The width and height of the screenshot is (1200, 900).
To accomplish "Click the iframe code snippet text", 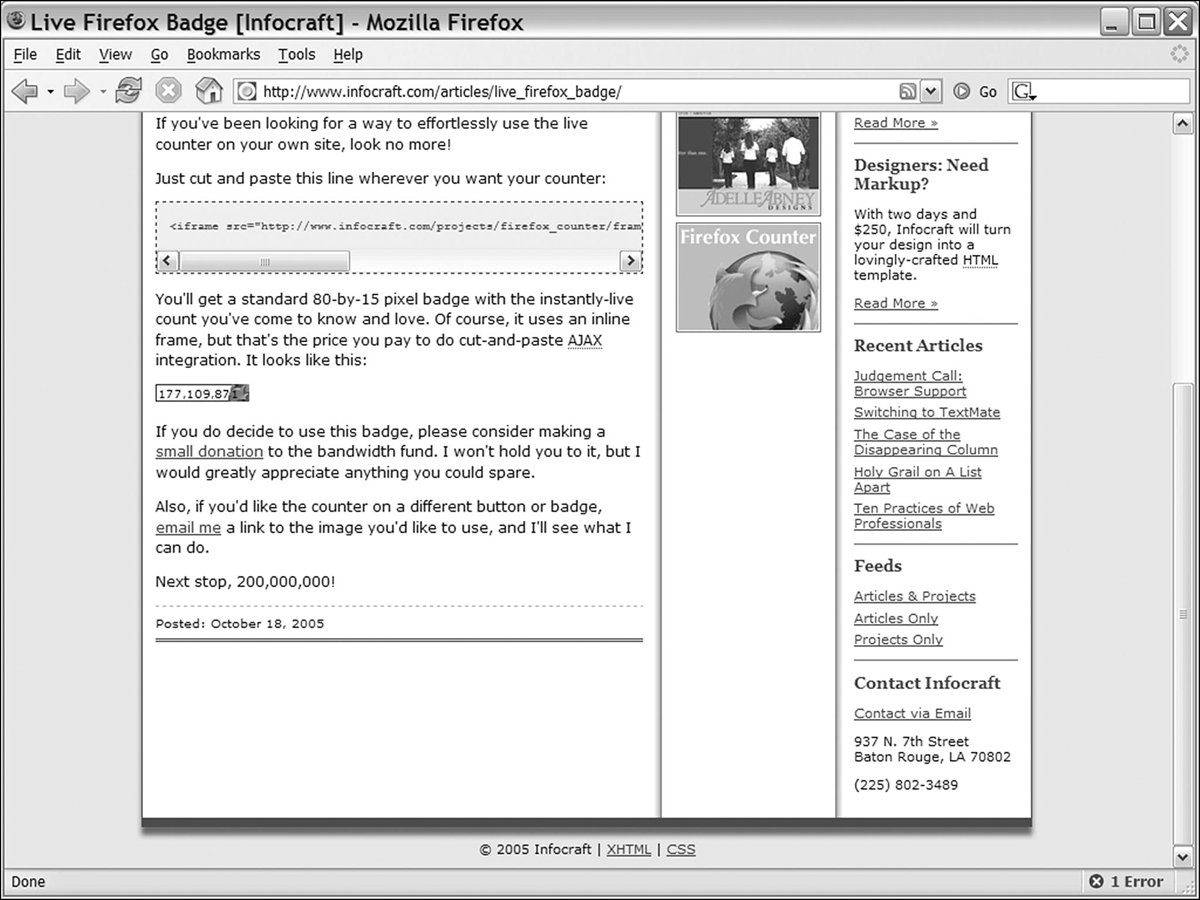I will (x=405, y=226).
